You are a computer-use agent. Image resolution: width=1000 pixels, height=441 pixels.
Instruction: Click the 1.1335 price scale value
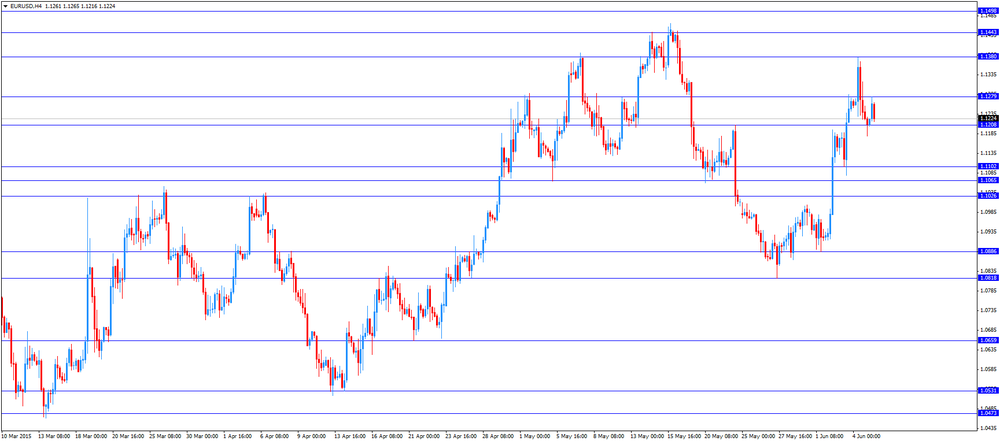987,75
